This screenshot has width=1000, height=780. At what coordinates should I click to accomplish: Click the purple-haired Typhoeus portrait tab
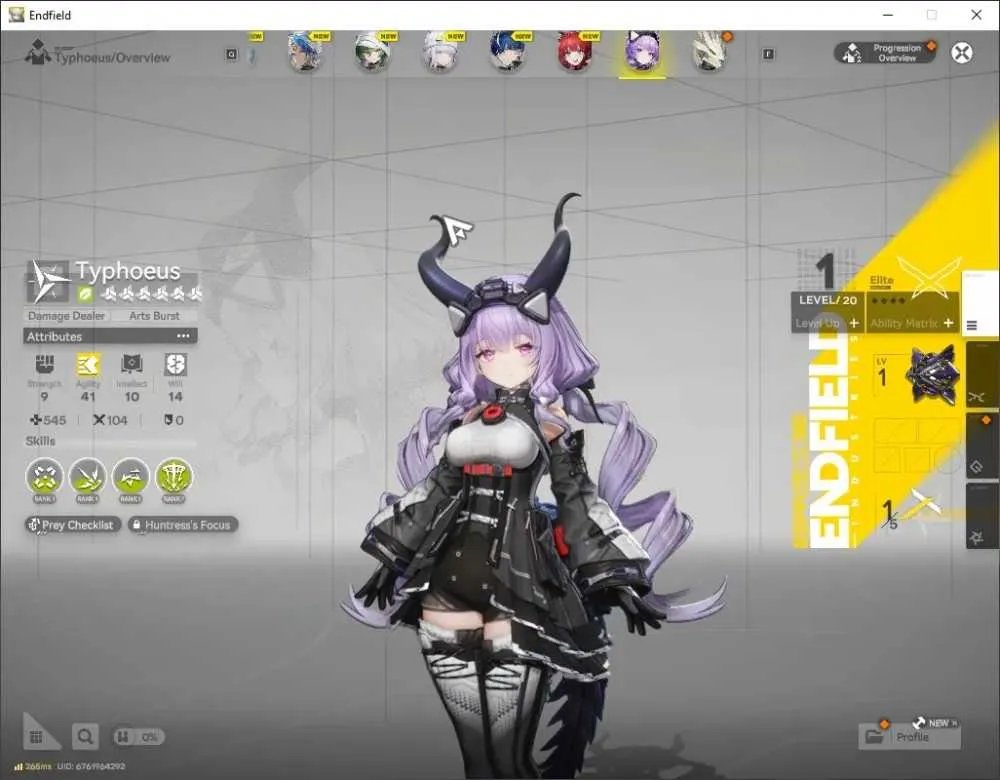click(x=642, y=52)
